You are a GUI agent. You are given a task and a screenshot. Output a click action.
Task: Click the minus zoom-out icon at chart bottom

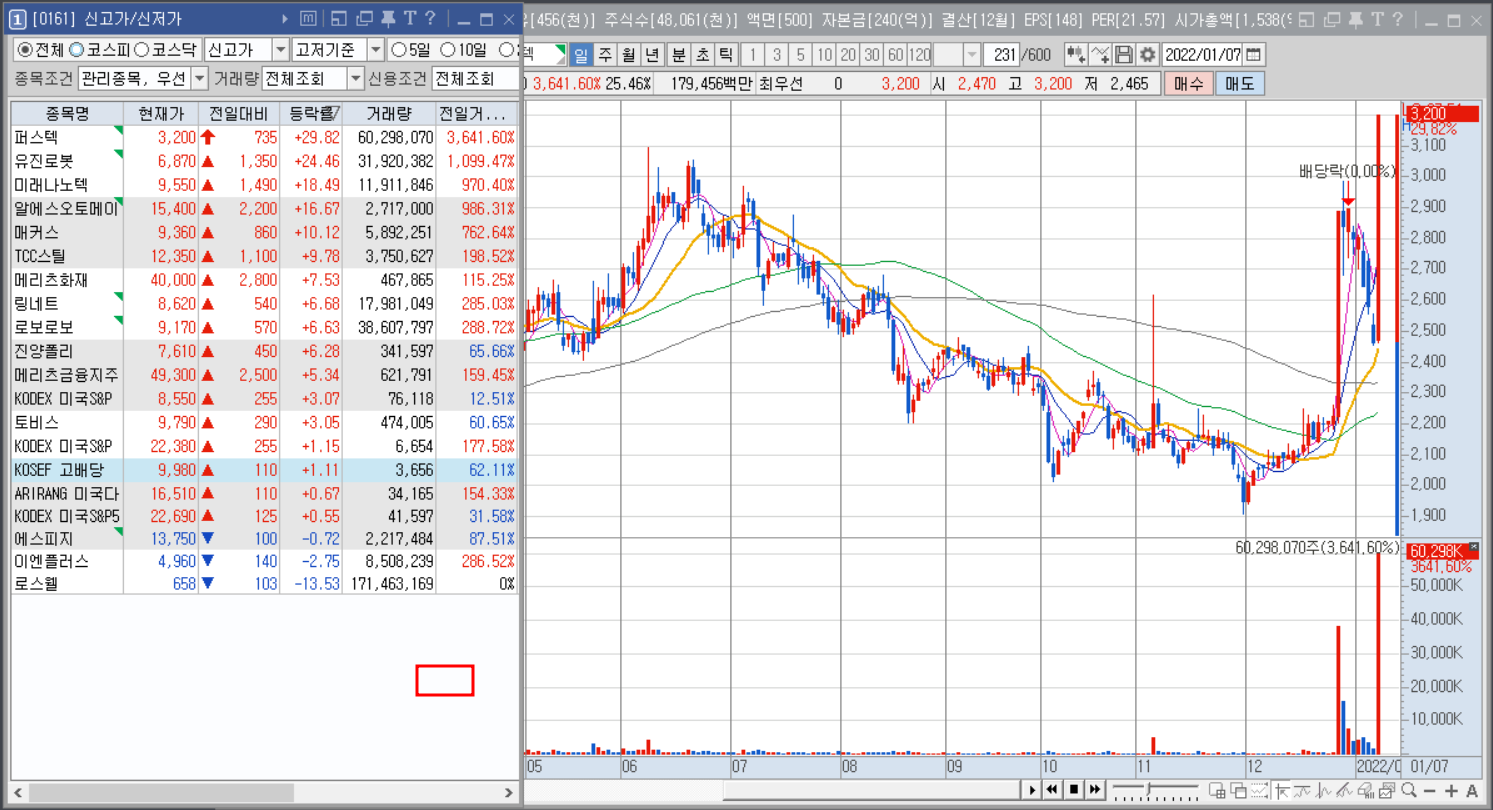(1430, 790)
